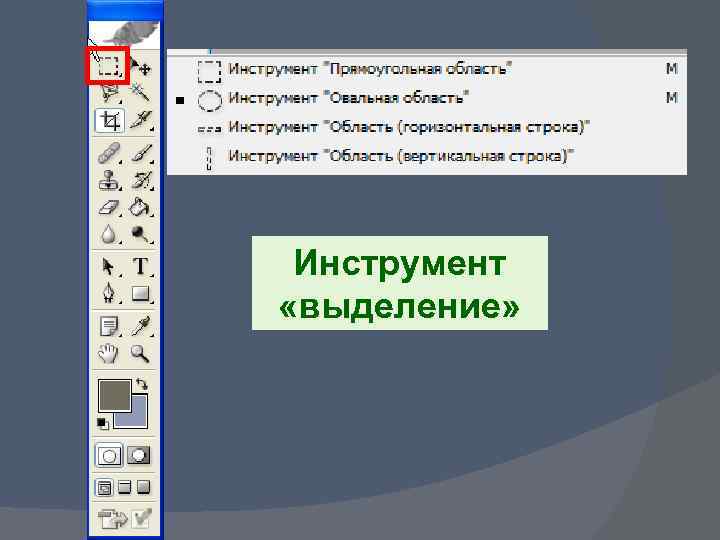Select the Hand tool
Image resolution: width=720 pixels, height=540 pixels.
108,353
